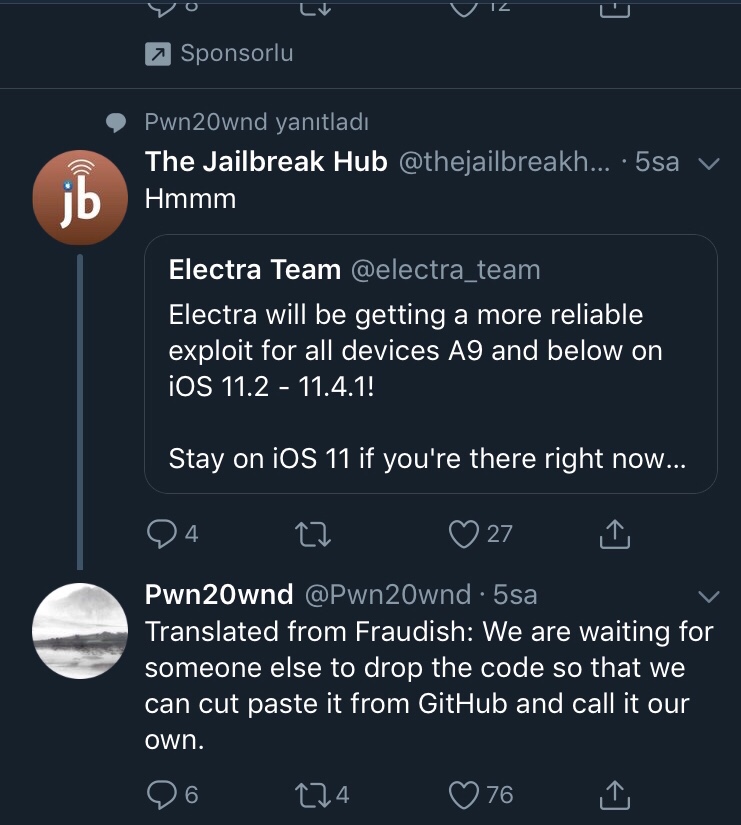Visit the @Pwn20wnd handle link
This screenshot has height=825, width=741.
pyautogui.click(x=386, y=595)
